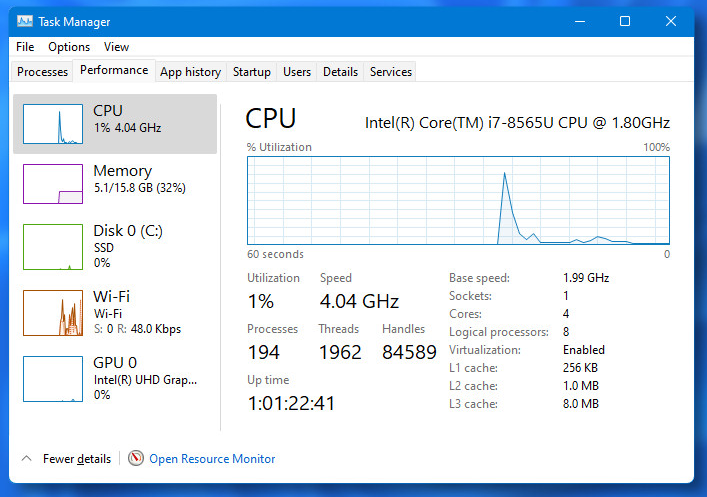This screenshot has width=707, height=497.
Task: Click the 1962 threads count
Action: pyautogui.click(x=340, y=352)
